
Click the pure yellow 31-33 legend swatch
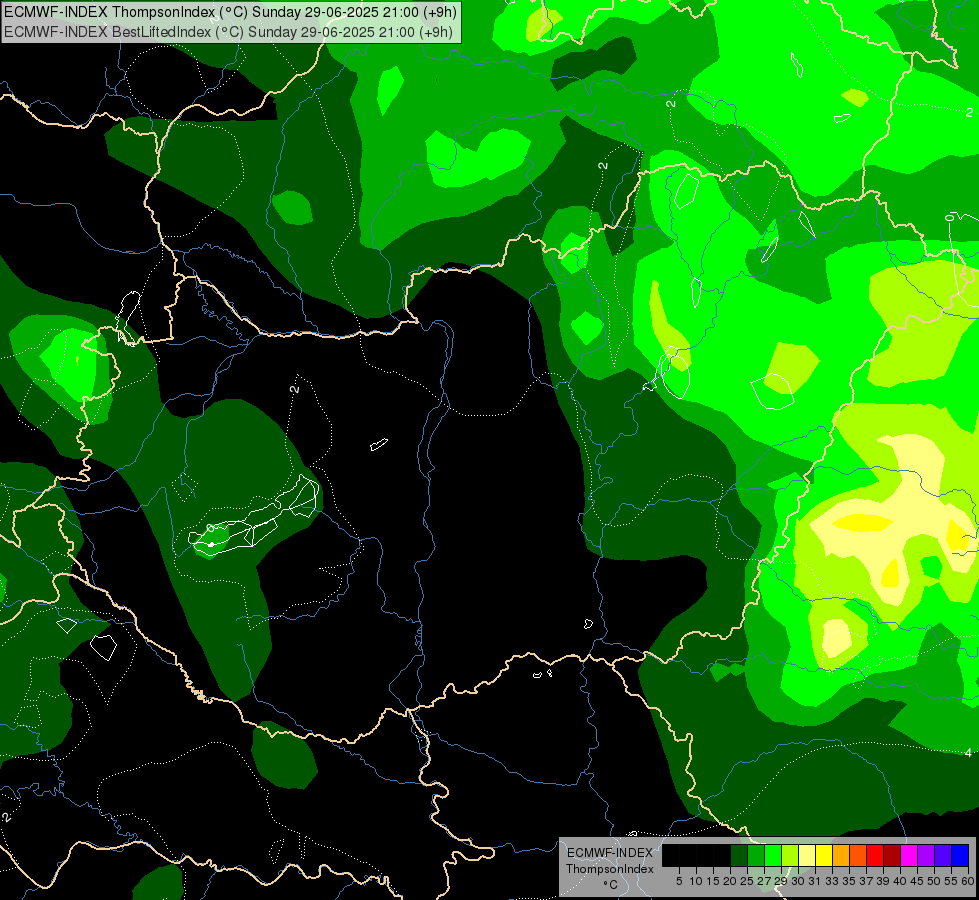[x=824, y=856]
